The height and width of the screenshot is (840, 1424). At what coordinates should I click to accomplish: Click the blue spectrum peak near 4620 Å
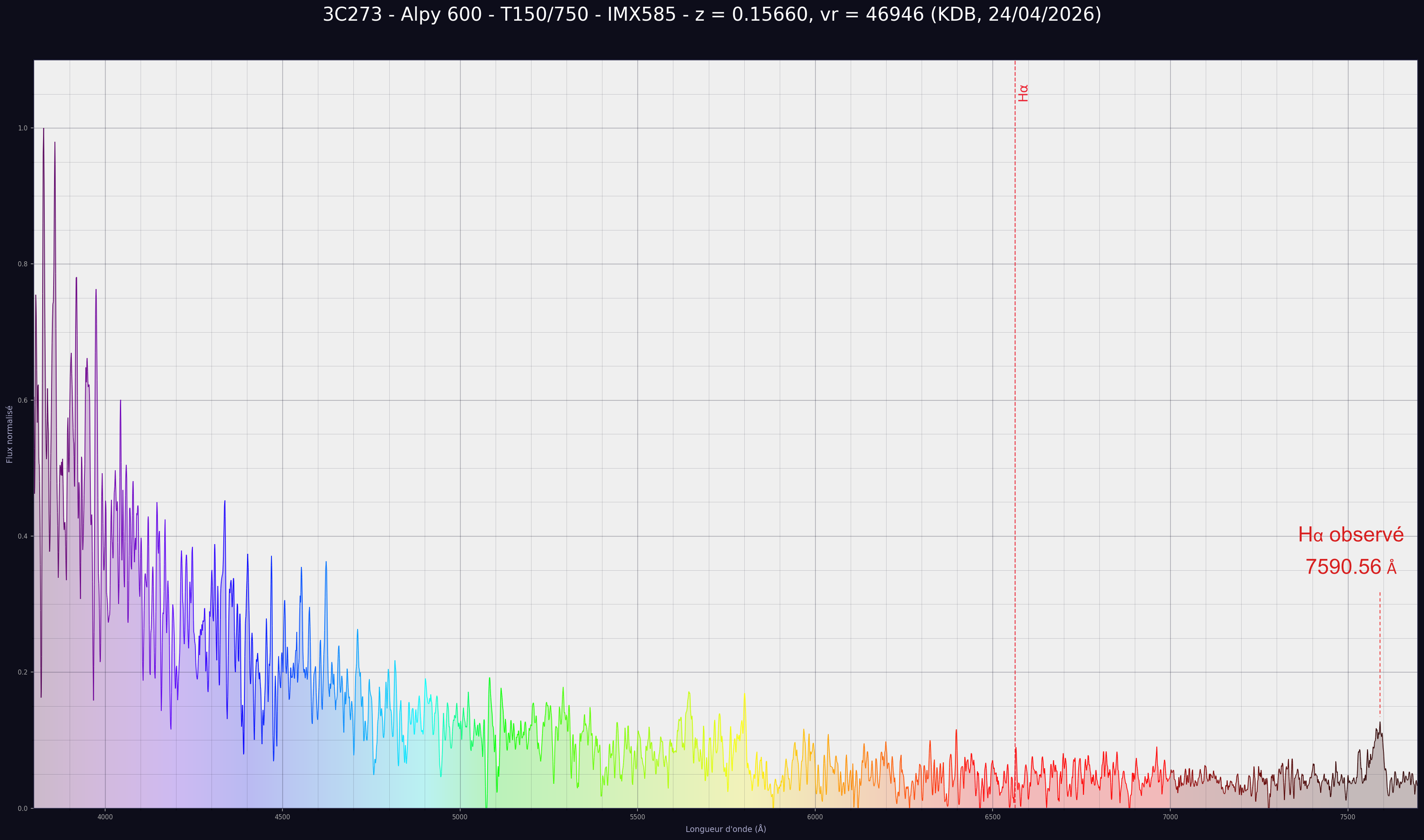[x=326, y=563]
